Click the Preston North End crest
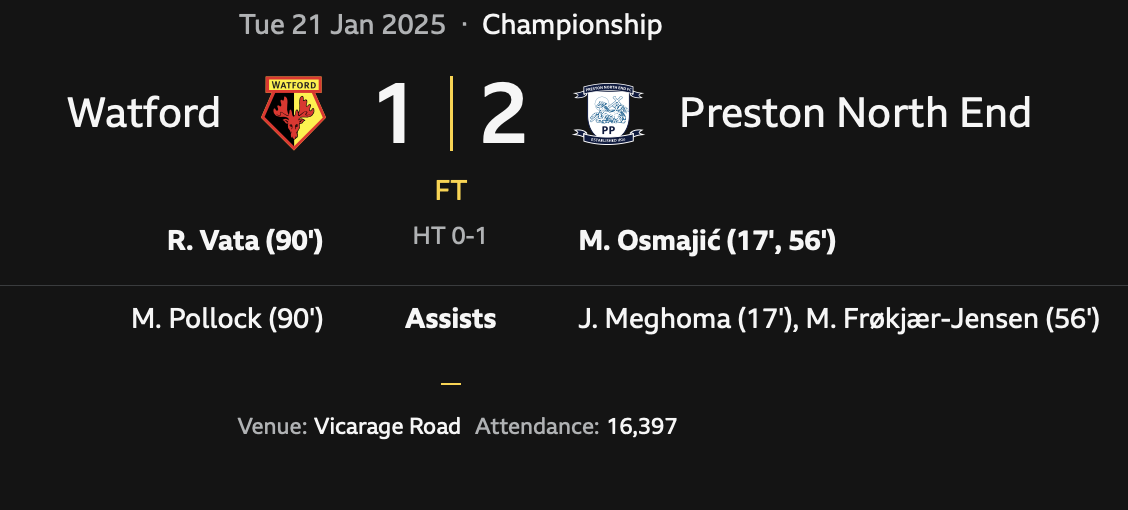 tap(608, 113)
